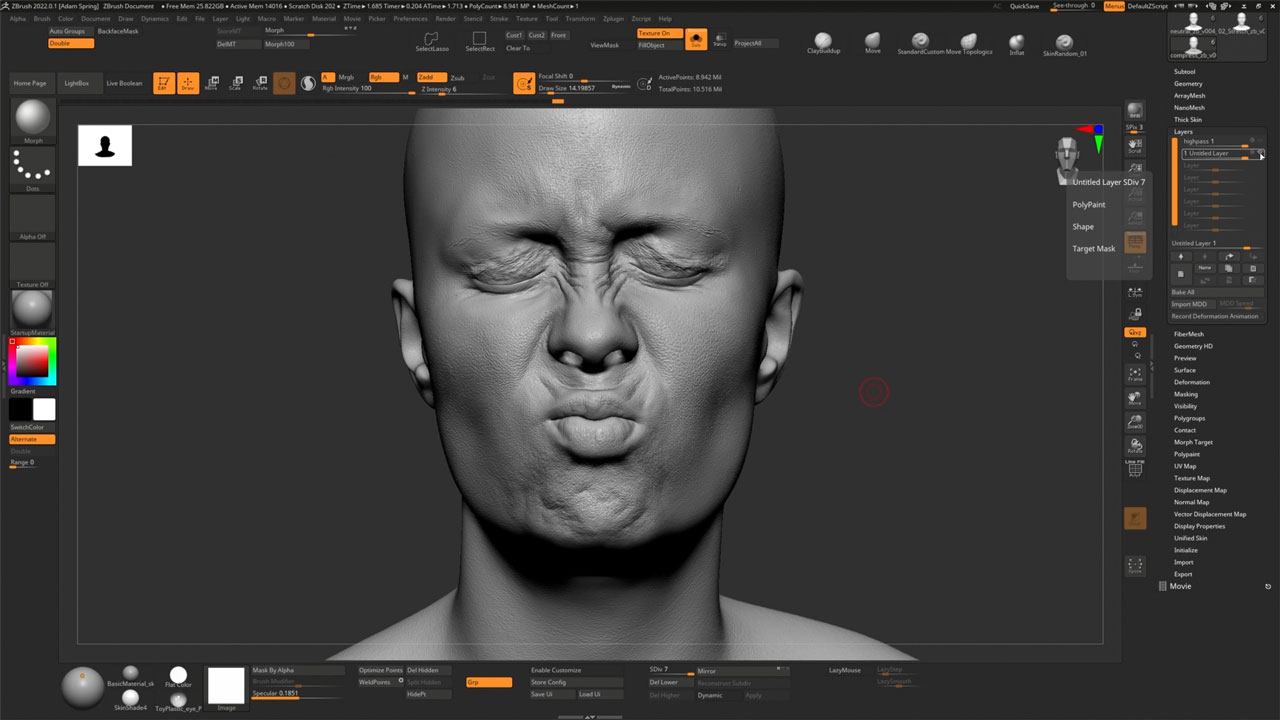Toggle the Double sided option
The height and width of the screenshot is (720, 1280).
point(70,43)
